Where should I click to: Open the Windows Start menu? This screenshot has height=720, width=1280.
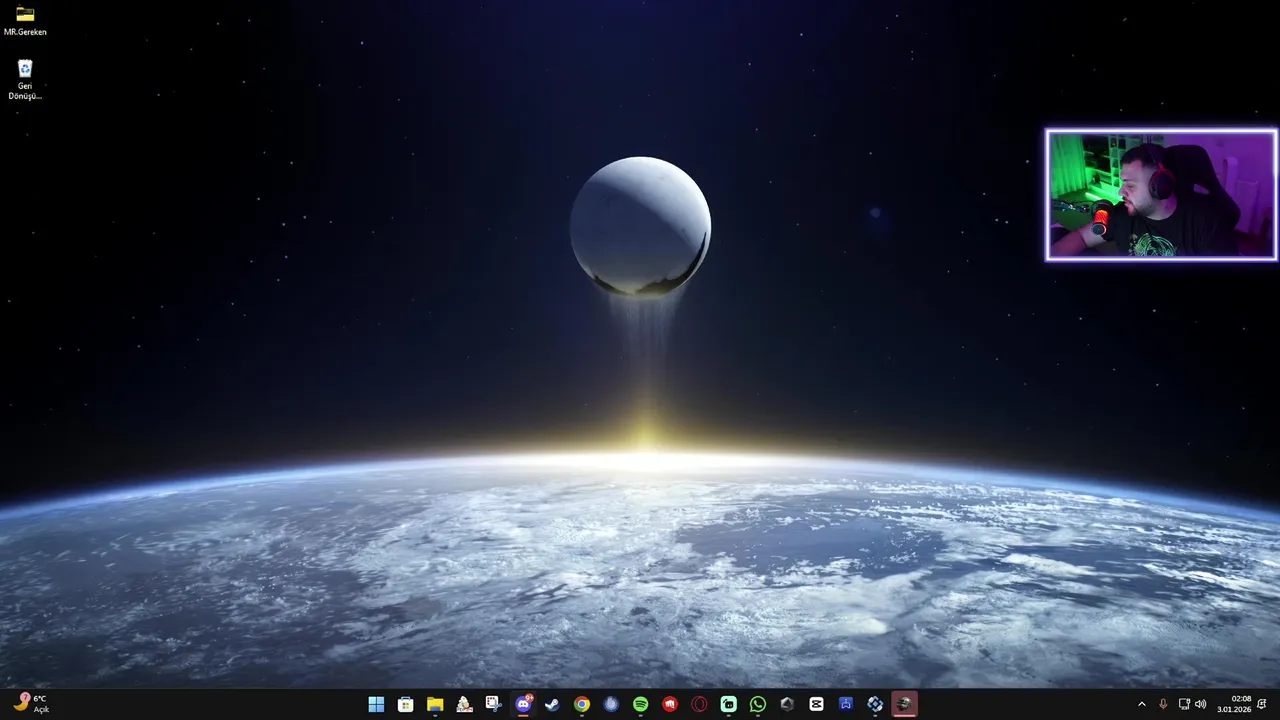[376, 704]
